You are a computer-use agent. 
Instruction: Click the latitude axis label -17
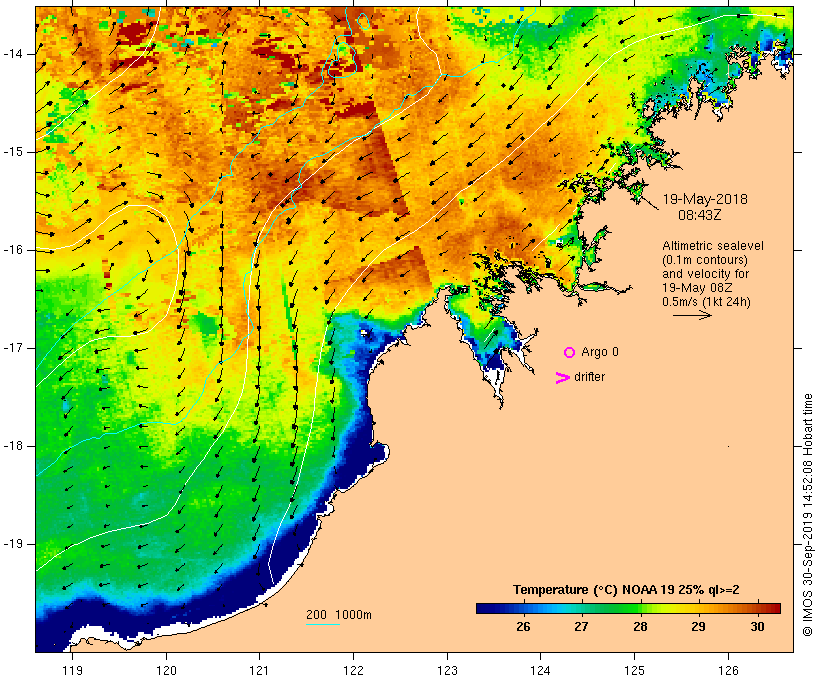[x=13, y=348]
